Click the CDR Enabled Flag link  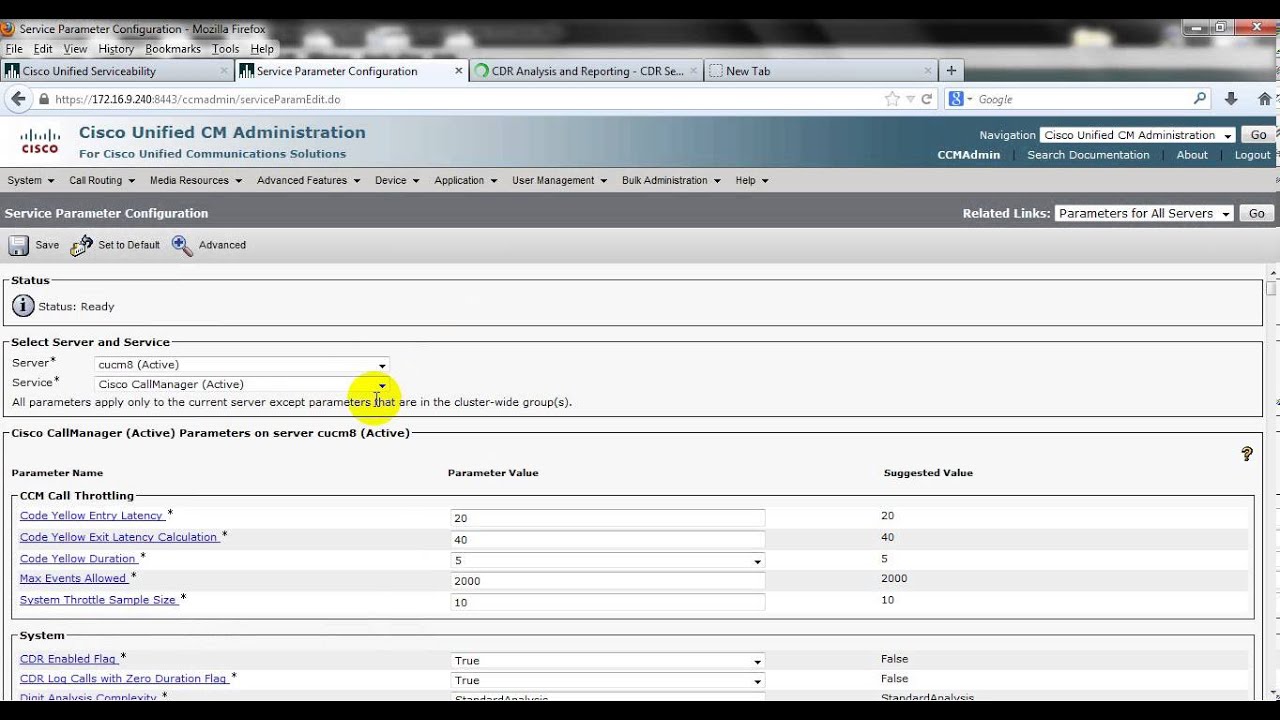[x=69, y=659]
